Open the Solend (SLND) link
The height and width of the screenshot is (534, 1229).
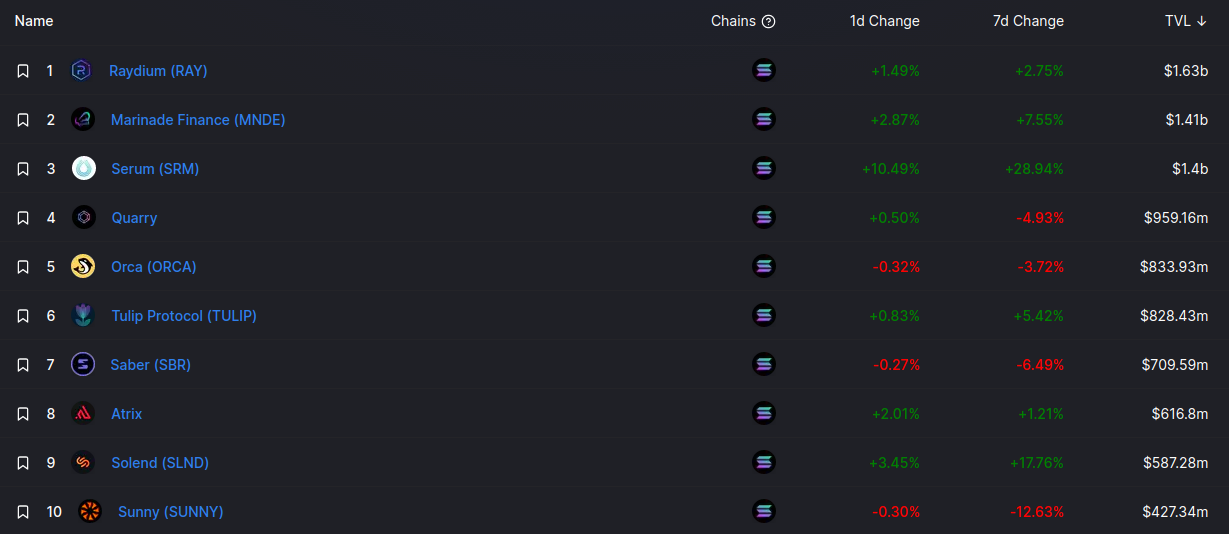click(160, 463)
